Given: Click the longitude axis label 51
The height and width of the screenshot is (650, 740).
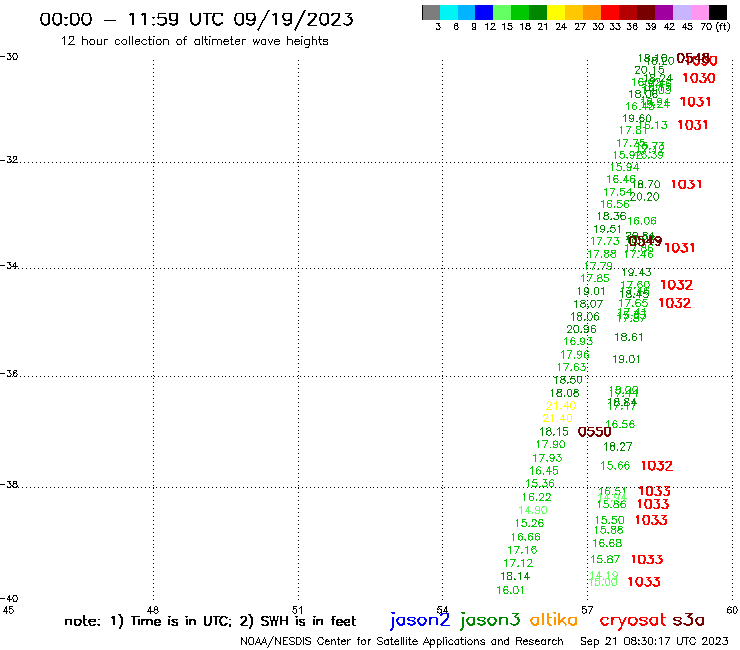Looking at the screenshot, I should [x=298, y=610].
